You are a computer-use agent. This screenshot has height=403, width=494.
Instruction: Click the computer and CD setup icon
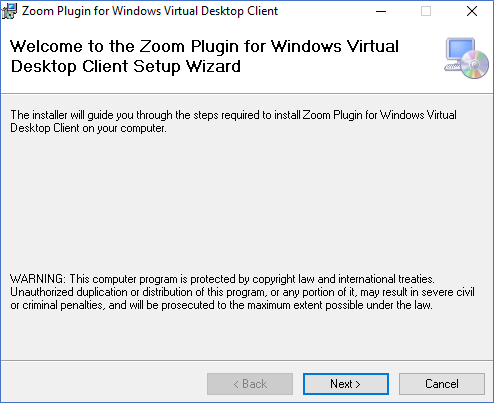(466, 58)
